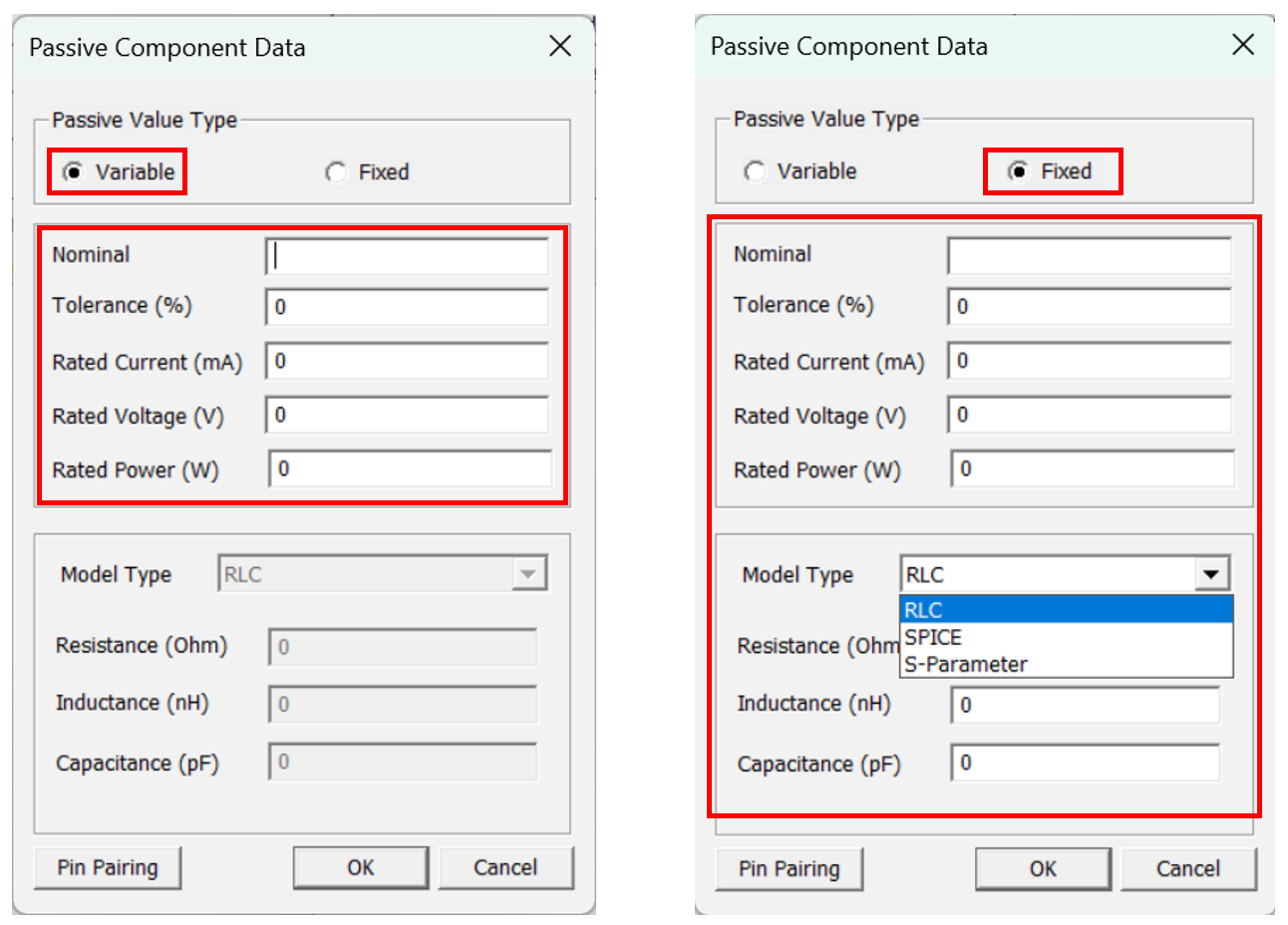Click Model Type dropdown arrow in right dialog

pyautogui.click(x=1211, y=574)
